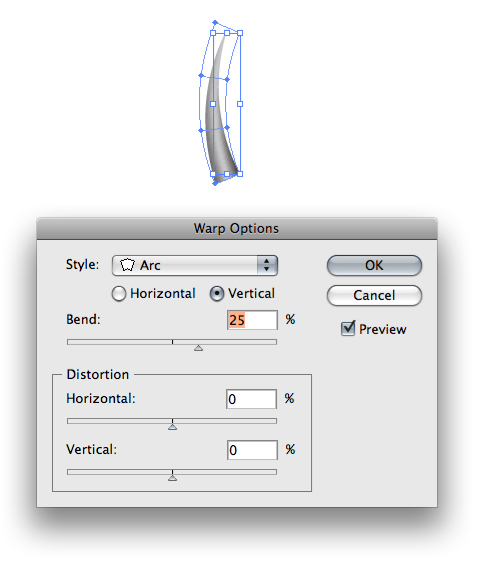Screen dimensions: 482x561
Task: Click the bottom warp envelope anchor point
Action: tap(215, 184)
